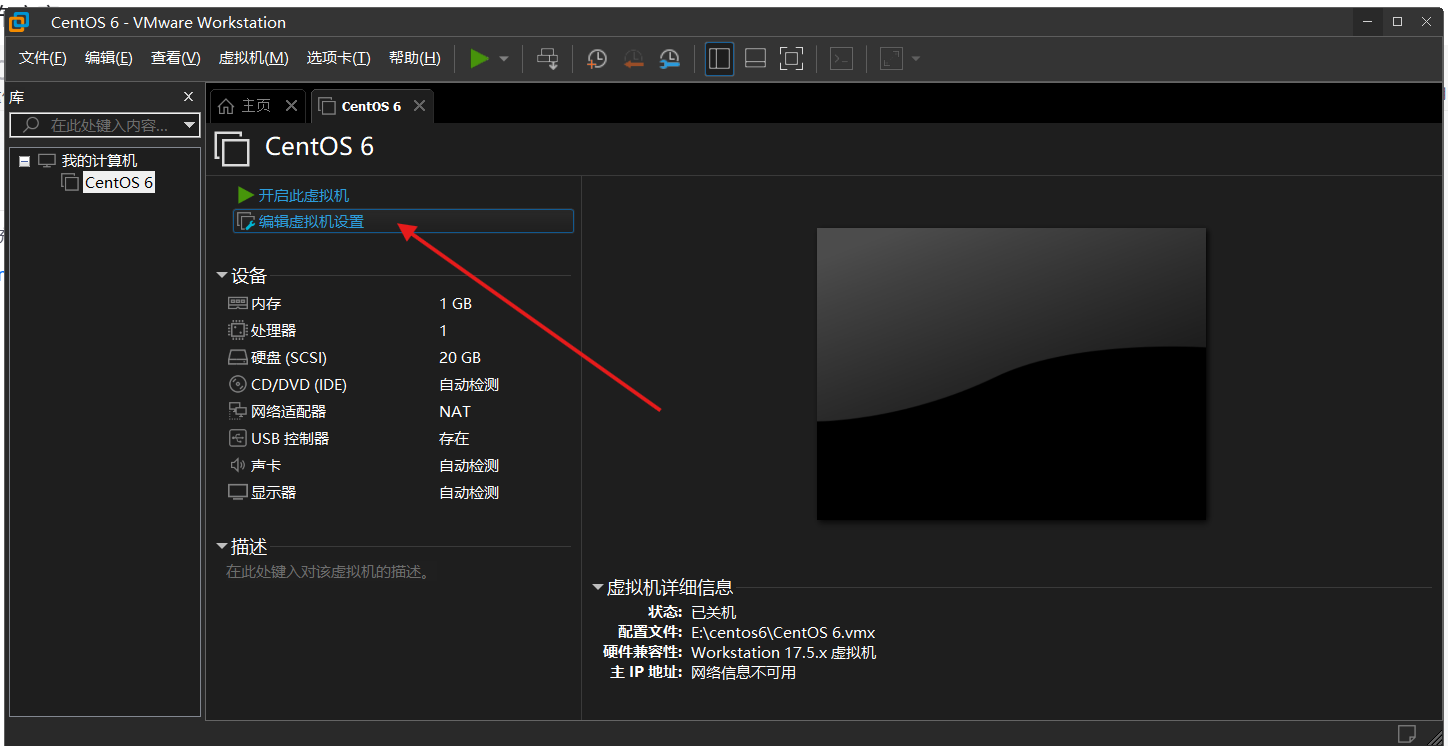1448x746 pixels.
Task: Click the E:\centos6\CentOS 6.vmx config path
Action: [x=783, y=632]
